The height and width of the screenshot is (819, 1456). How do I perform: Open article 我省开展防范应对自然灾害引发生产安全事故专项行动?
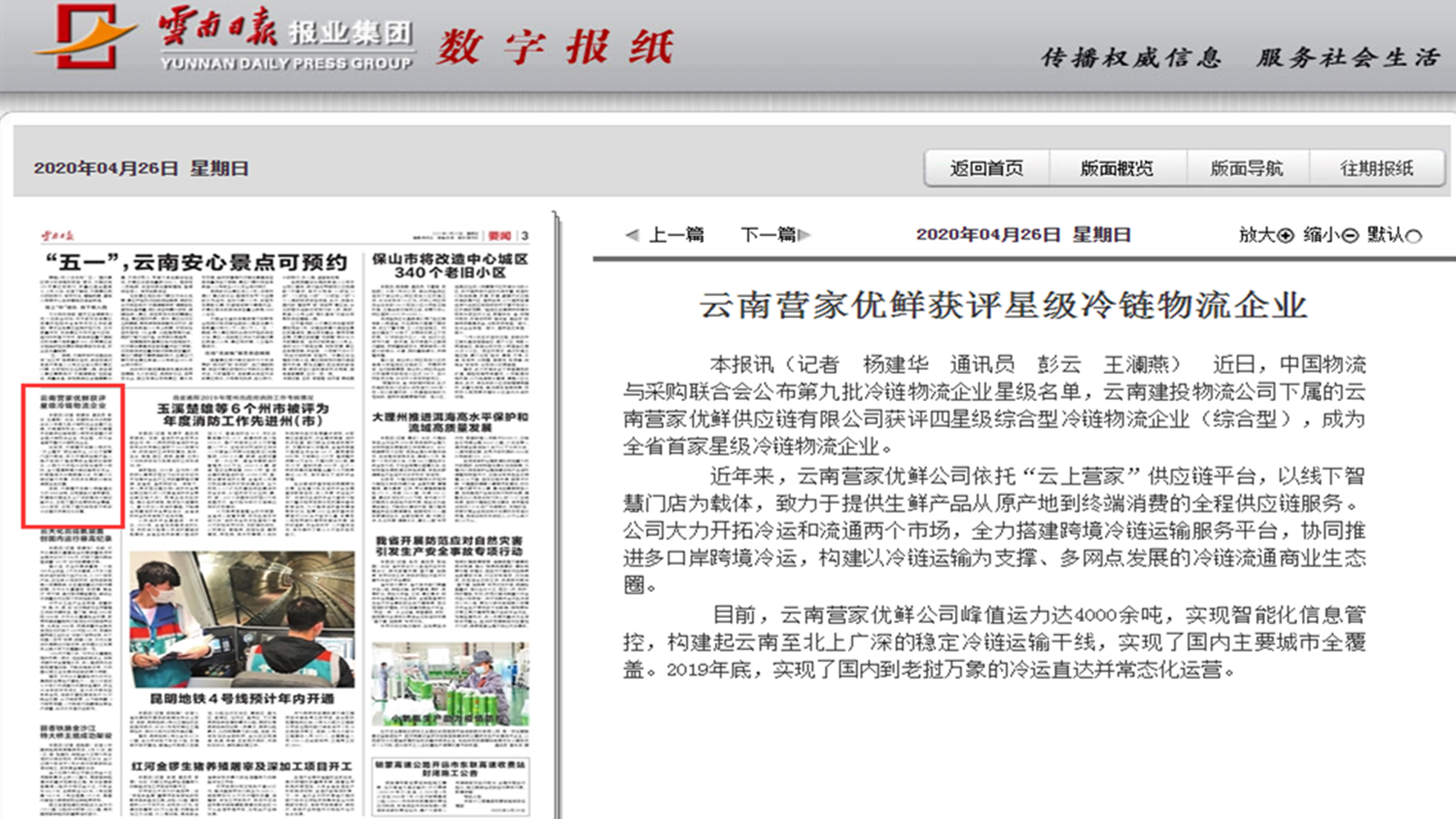pos(450,546)
